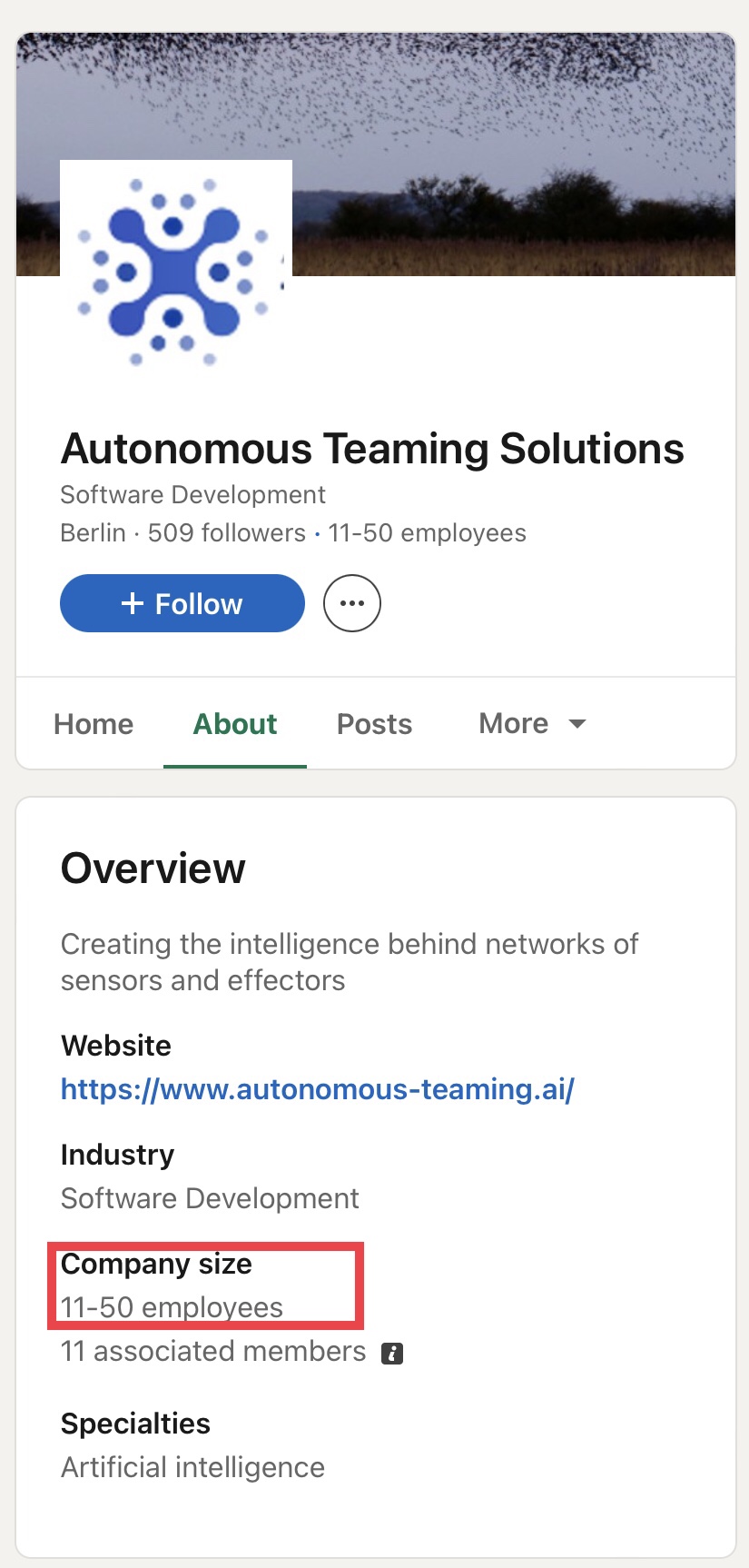This screenshot has width=749, height=1568.
Task: Go to the Posts tab
Action: pos(374,724)
